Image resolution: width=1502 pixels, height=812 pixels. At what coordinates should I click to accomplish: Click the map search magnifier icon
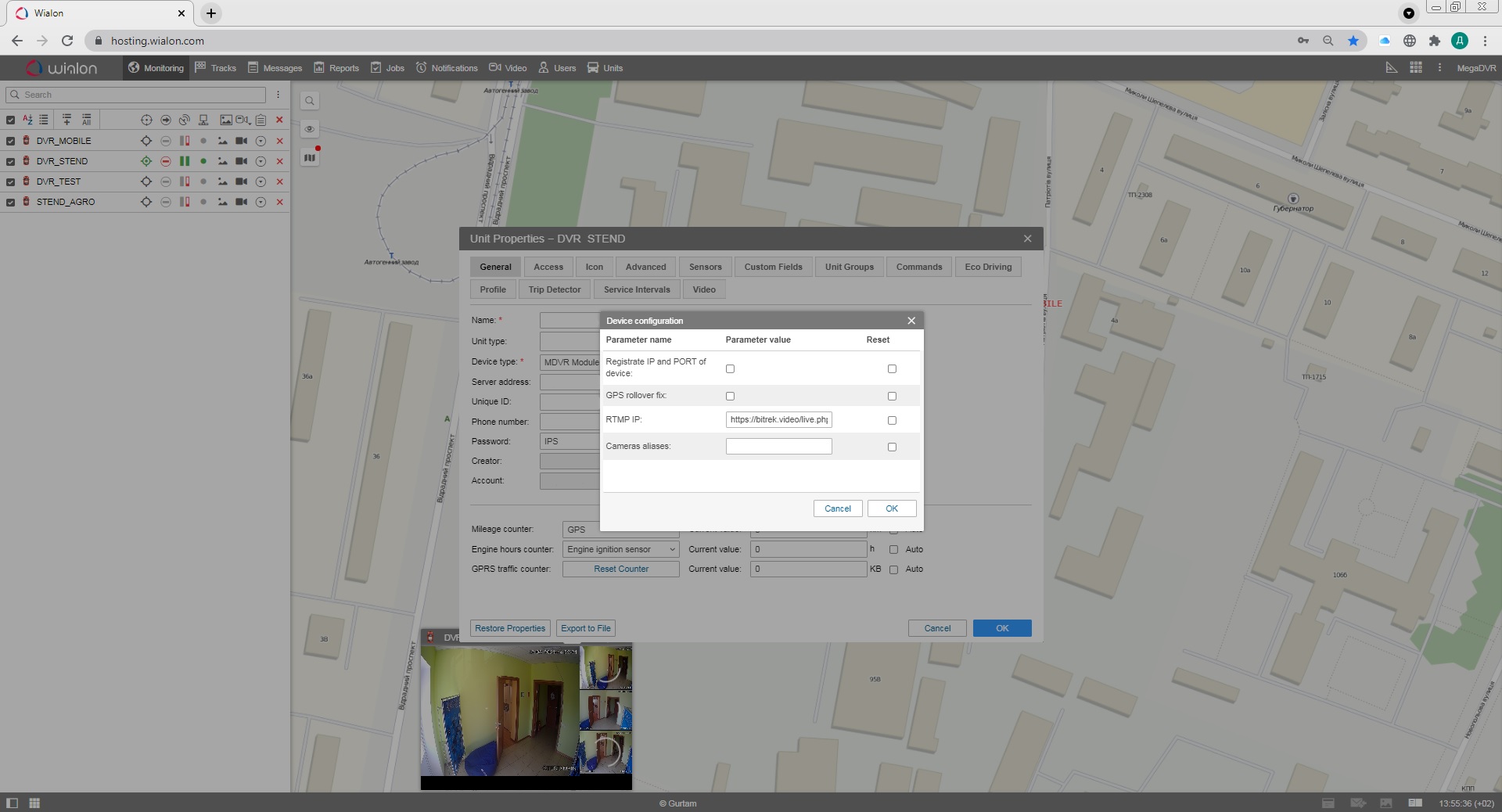[x=310, y=101]
